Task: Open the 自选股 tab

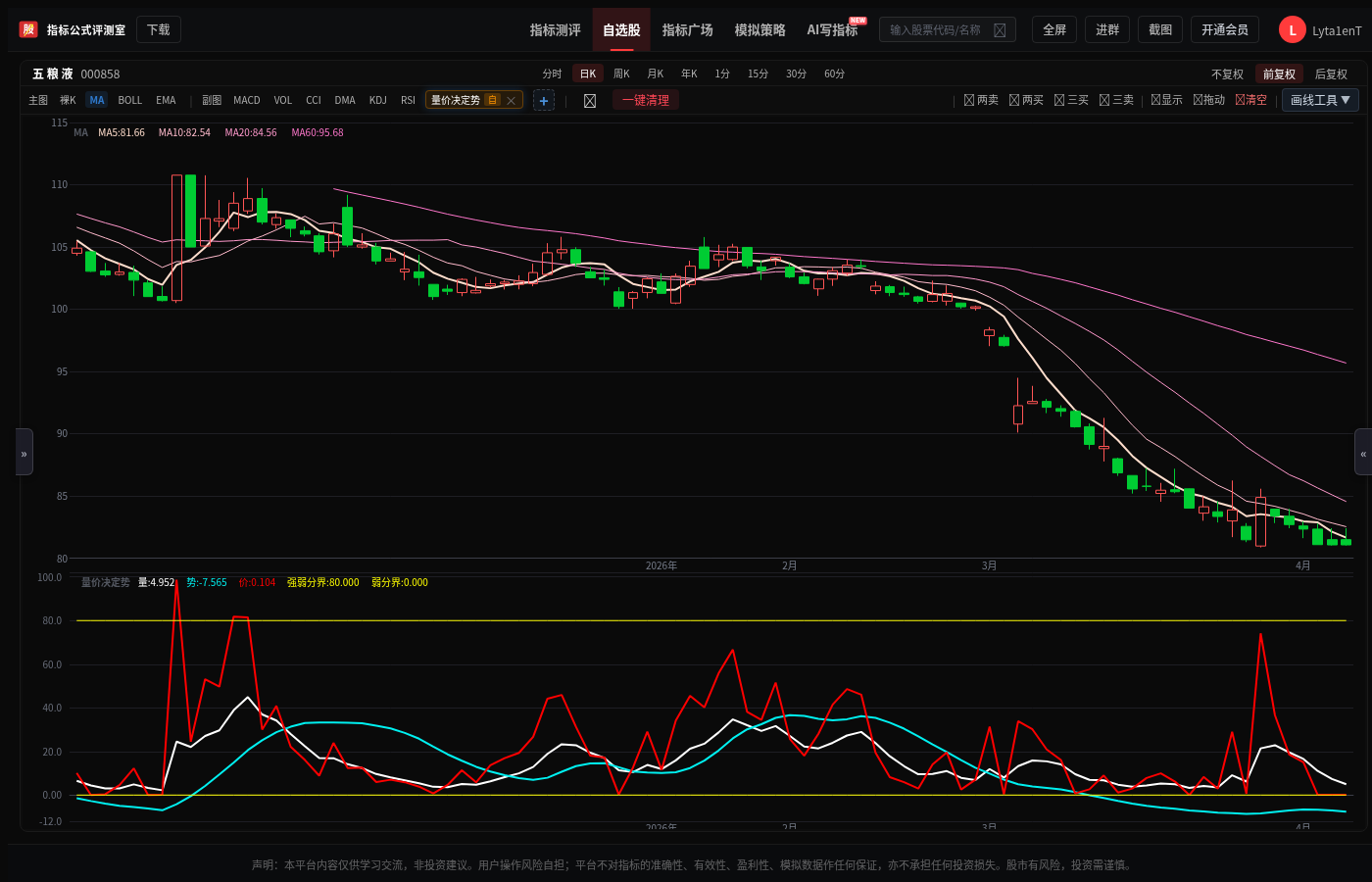Action: click(621, 30)
